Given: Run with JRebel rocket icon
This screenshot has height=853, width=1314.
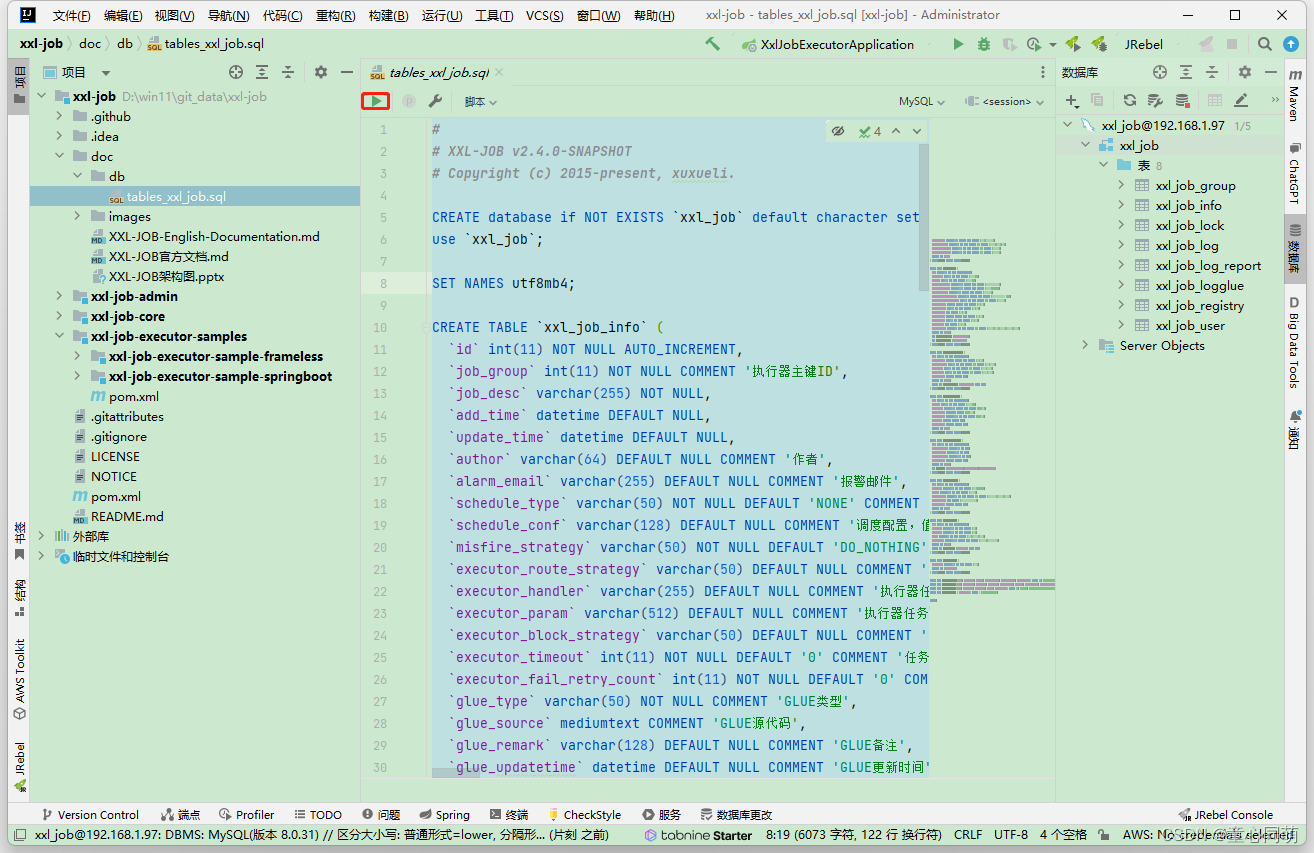Looking at the screenshot, I should [1073, 44].
